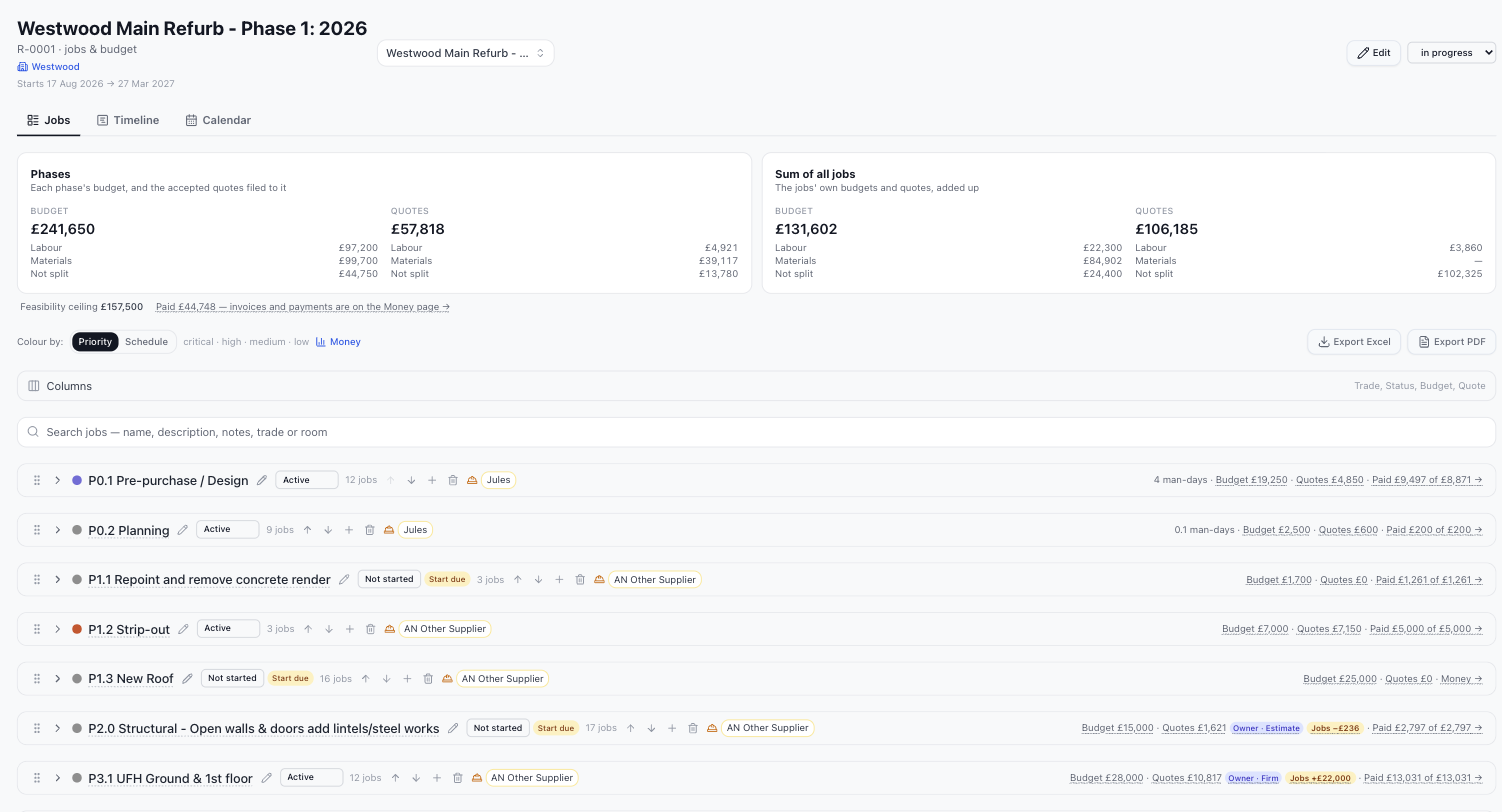This screenshot has width=1502, height=812.
Task: Move P0.1 Pre-purchase / Design phase down
Action: 411,480
